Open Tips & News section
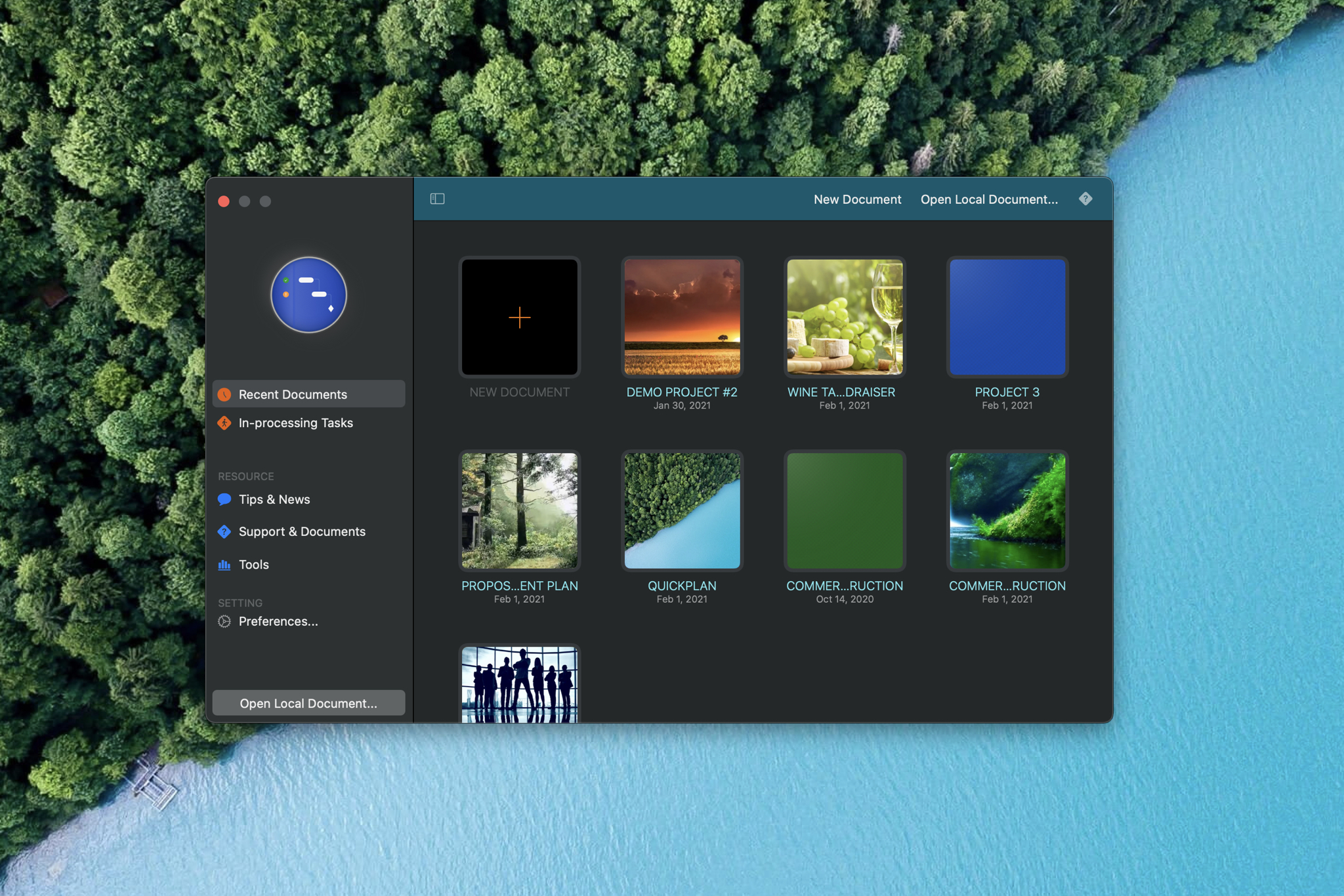 pyautogui.click(x=274, y=499)
